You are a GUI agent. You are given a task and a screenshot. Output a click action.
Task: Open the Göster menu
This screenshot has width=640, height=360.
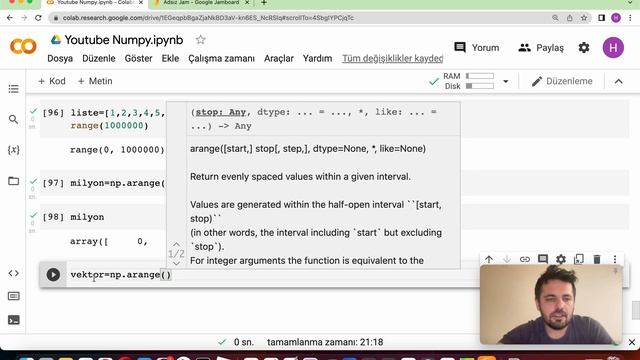click(x=138, y=58)
